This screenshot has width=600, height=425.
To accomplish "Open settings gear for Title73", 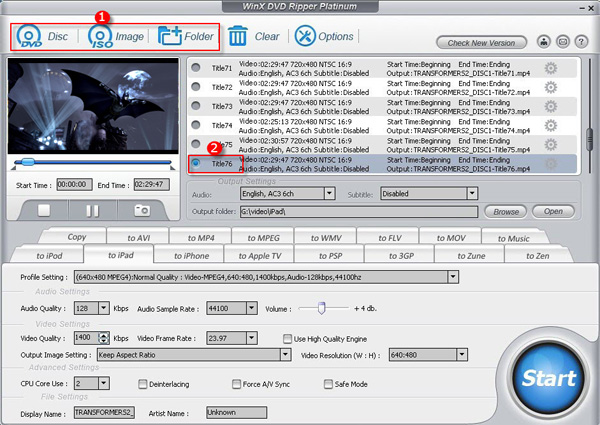I will (551, 106).
